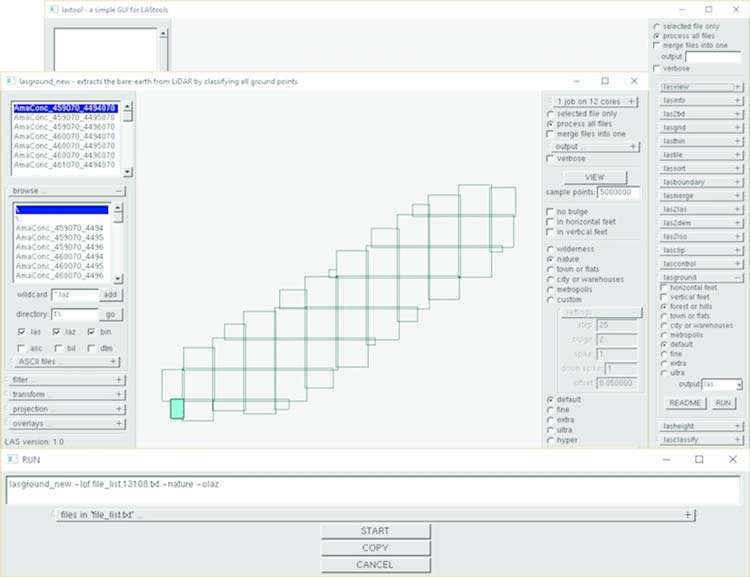Click the sample points input field

[618, 192]
